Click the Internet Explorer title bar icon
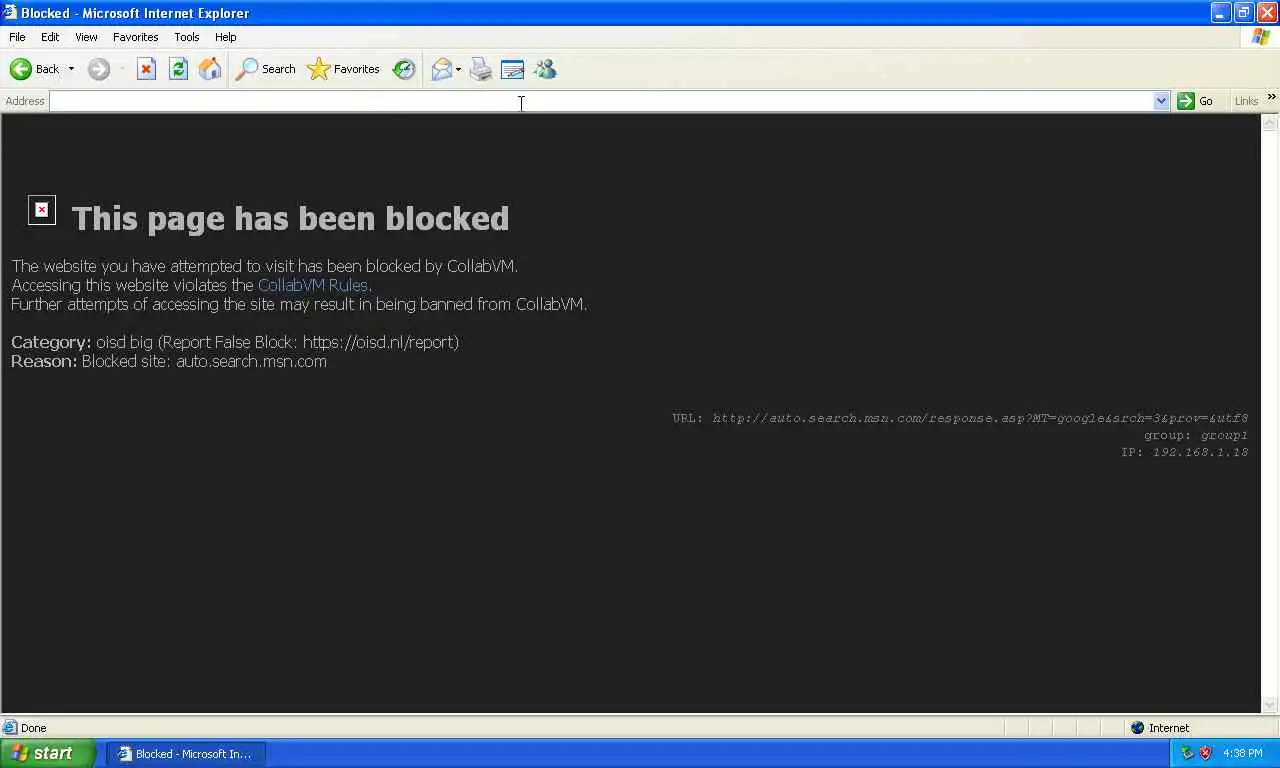 pos(9,13)
